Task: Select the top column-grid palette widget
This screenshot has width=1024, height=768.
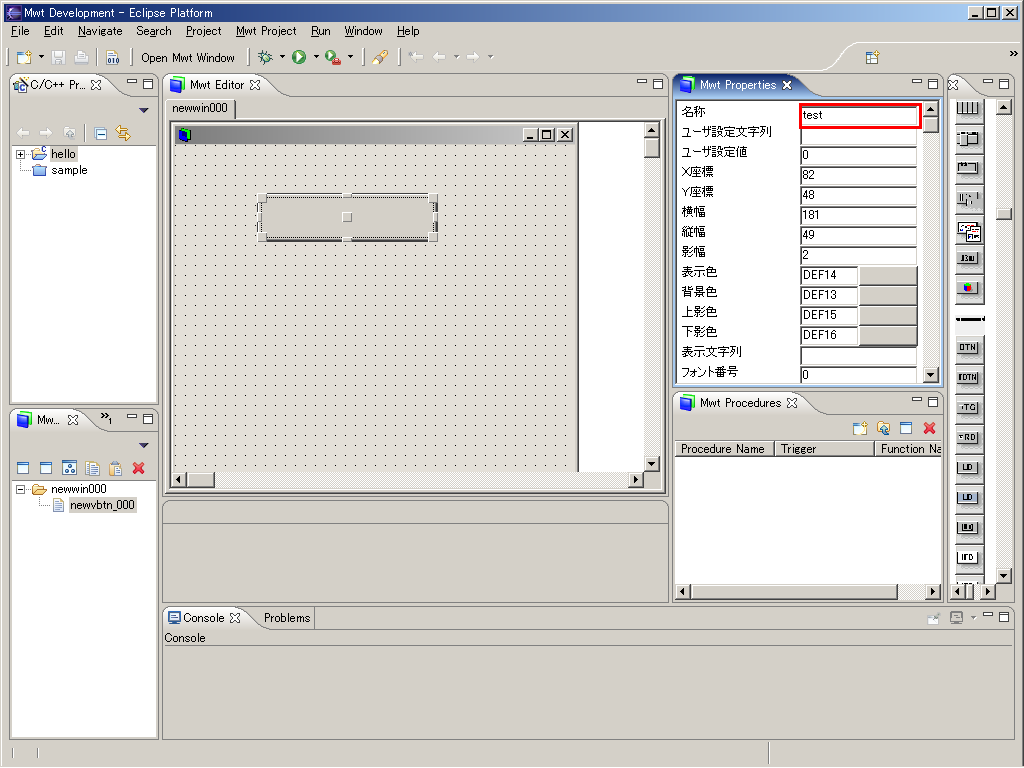Action: pos(967,108)
